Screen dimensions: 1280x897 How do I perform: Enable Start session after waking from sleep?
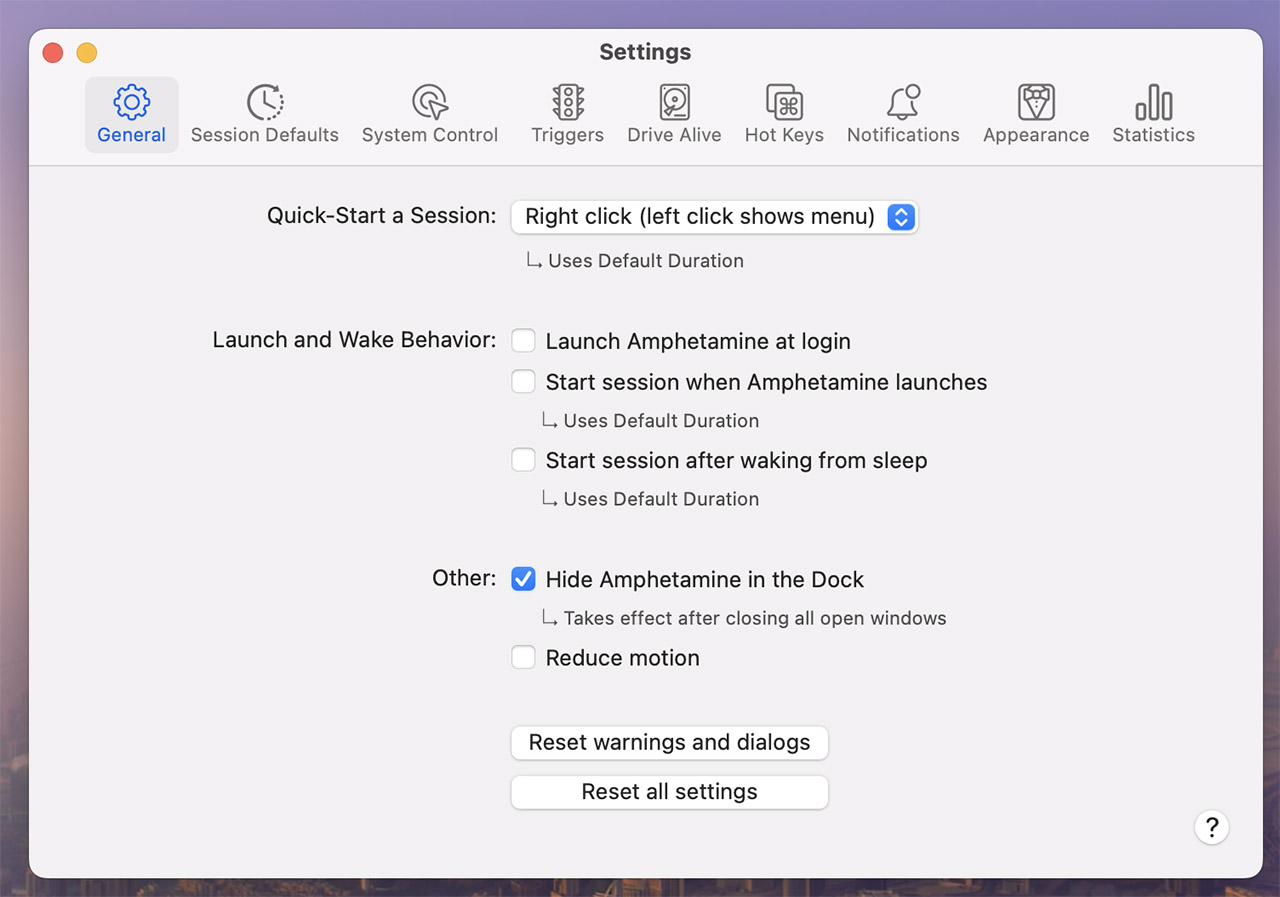point(524,460)
